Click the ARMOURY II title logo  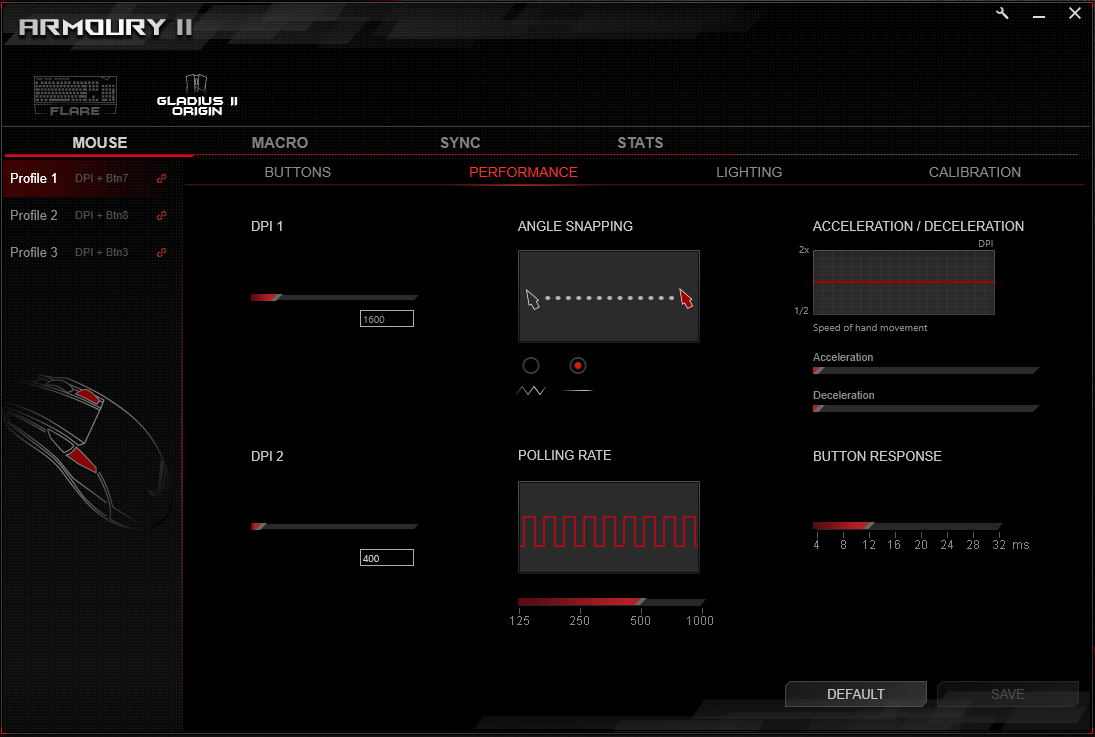(105, 27)
